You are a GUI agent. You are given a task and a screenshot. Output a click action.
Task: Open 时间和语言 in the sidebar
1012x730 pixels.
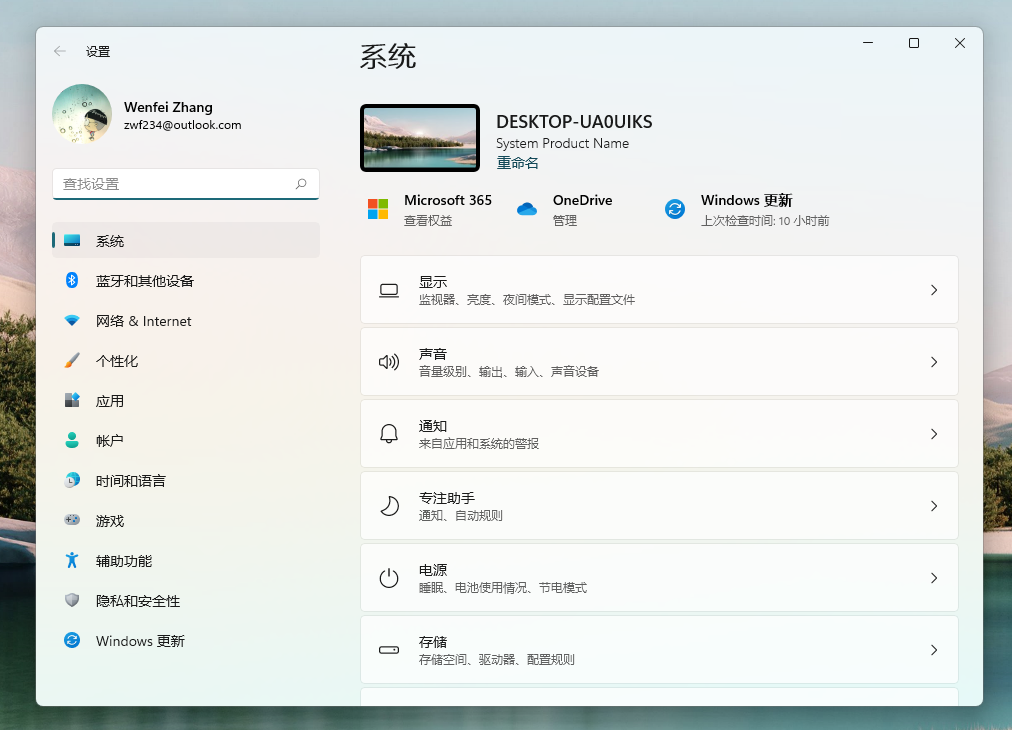coord(186,481)
